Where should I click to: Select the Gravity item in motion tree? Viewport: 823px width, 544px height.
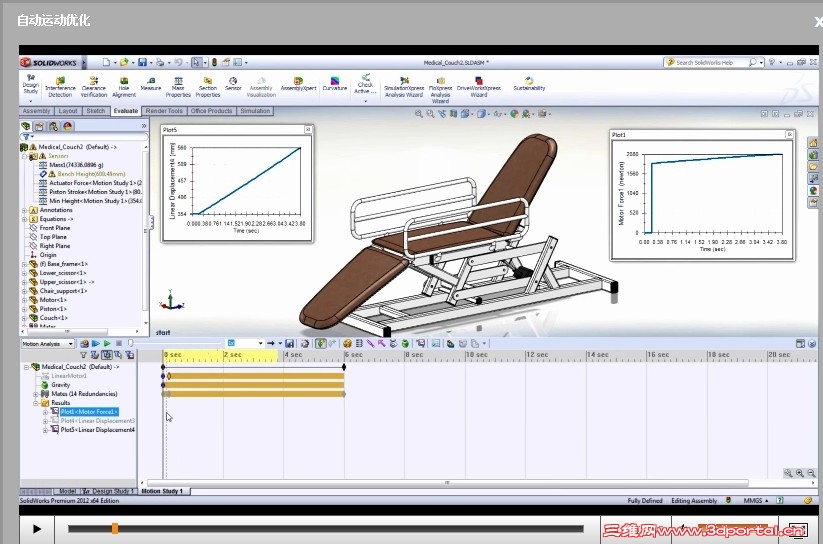click(60, 385)
